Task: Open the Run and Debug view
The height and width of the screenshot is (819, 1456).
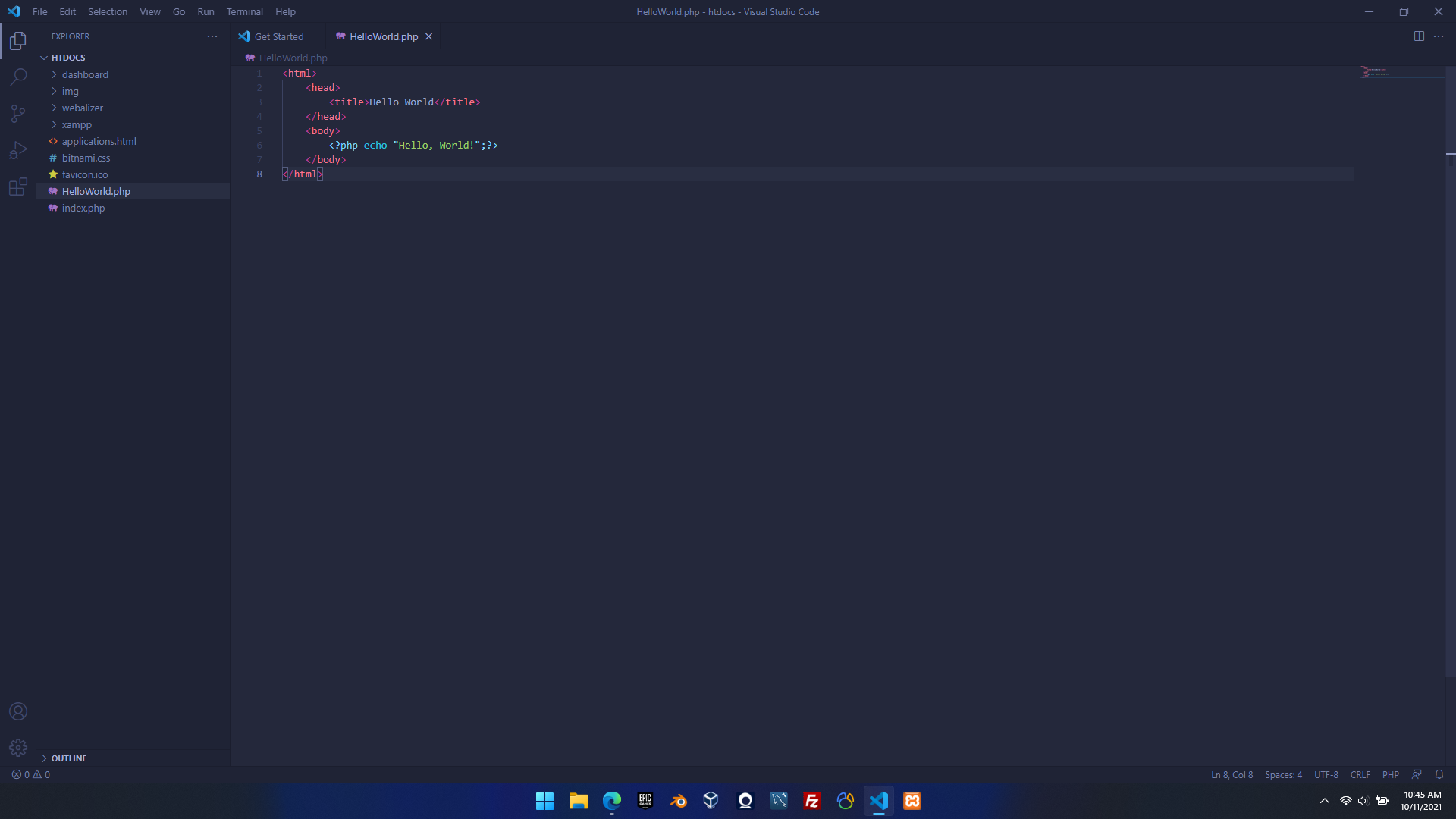Action: click(18, 150)
